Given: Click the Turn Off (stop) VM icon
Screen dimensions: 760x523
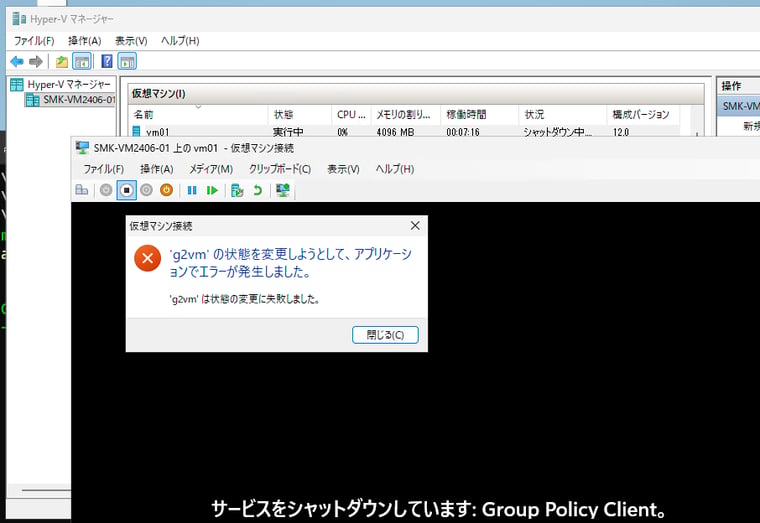Looking at the screenshot, I should [x=127, y=190].
